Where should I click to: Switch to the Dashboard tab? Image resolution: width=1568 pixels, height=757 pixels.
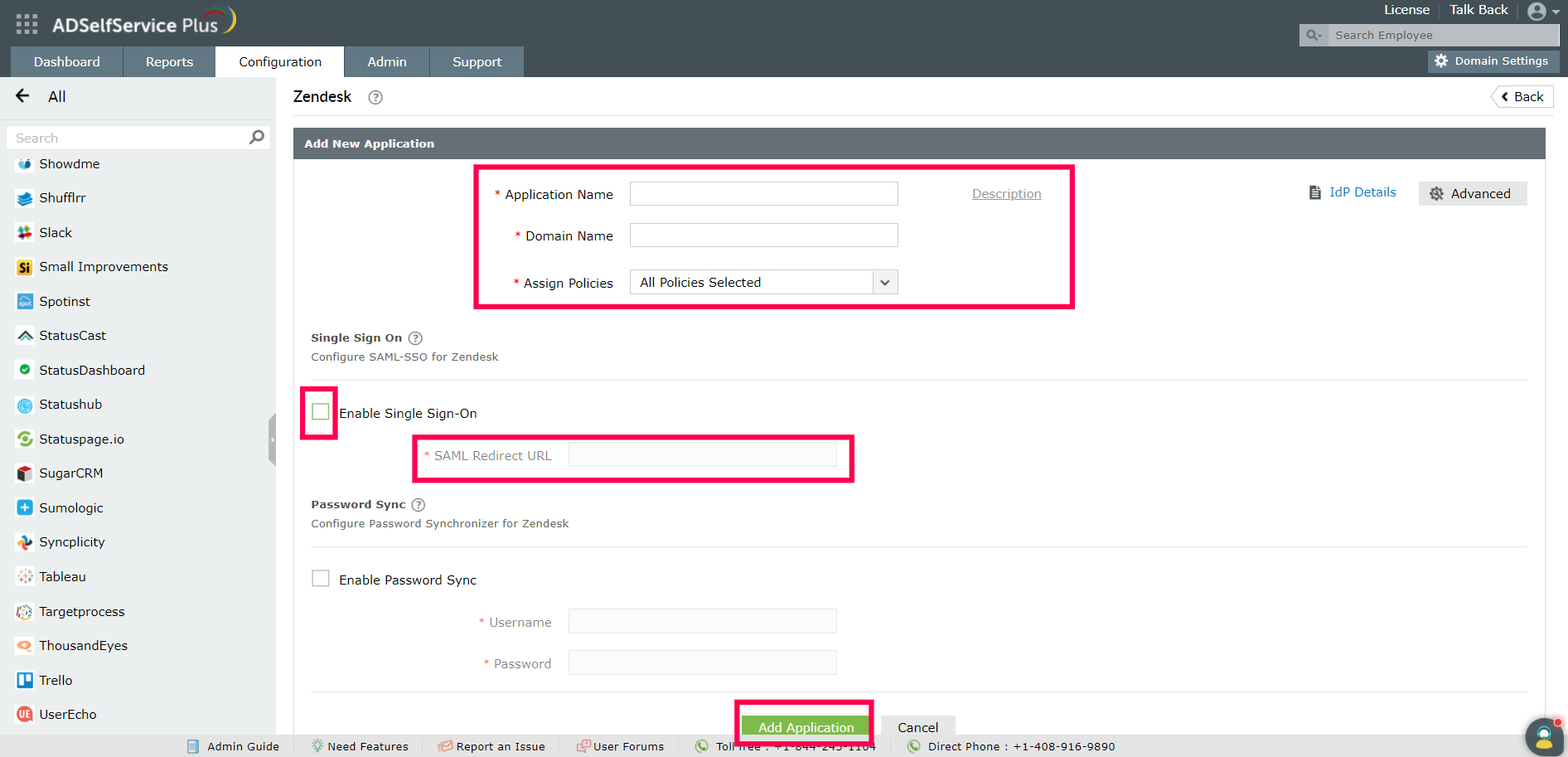coord(67,62)
